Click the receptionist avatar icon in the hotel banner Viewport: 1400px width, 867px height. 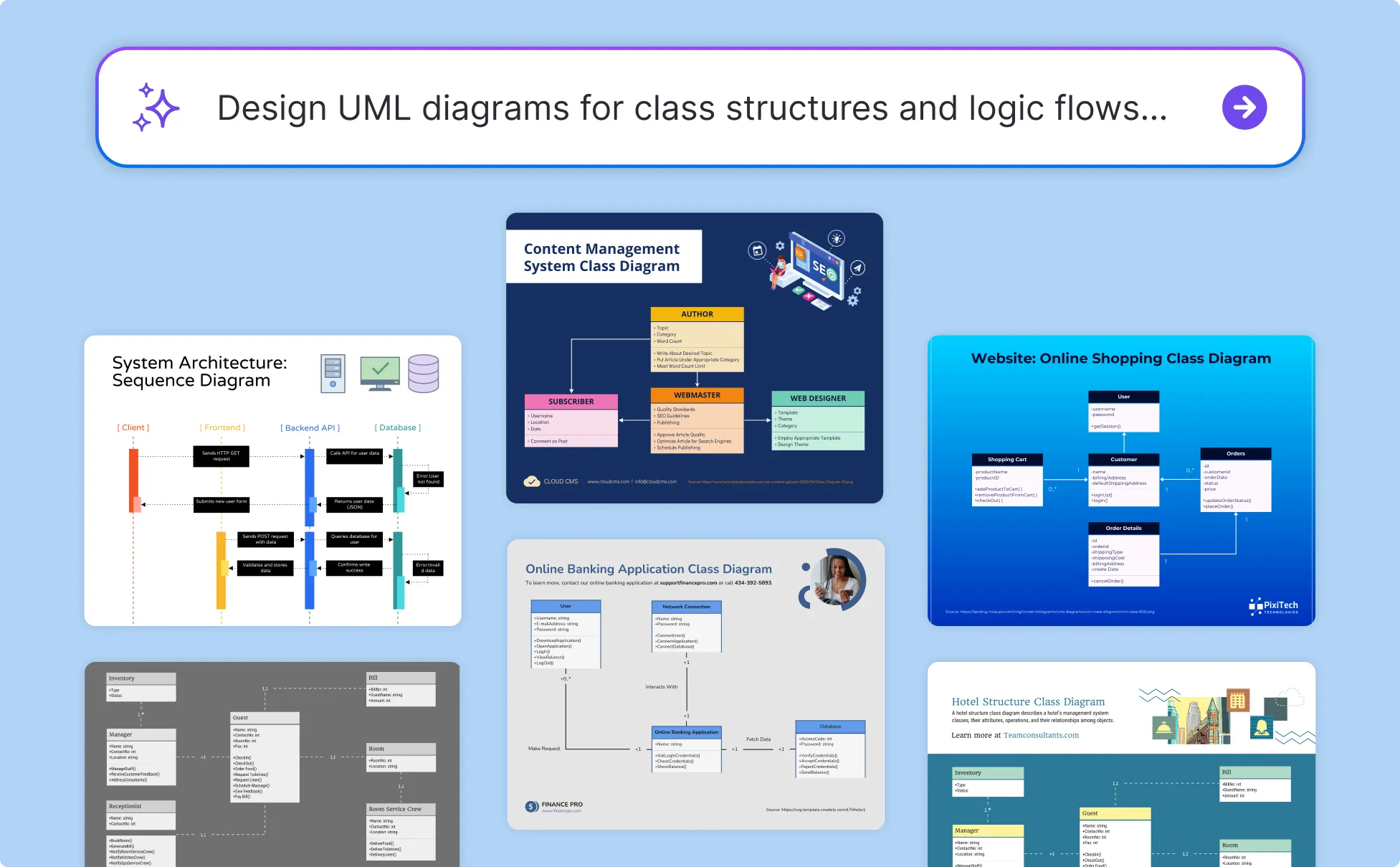(1262, 726)
